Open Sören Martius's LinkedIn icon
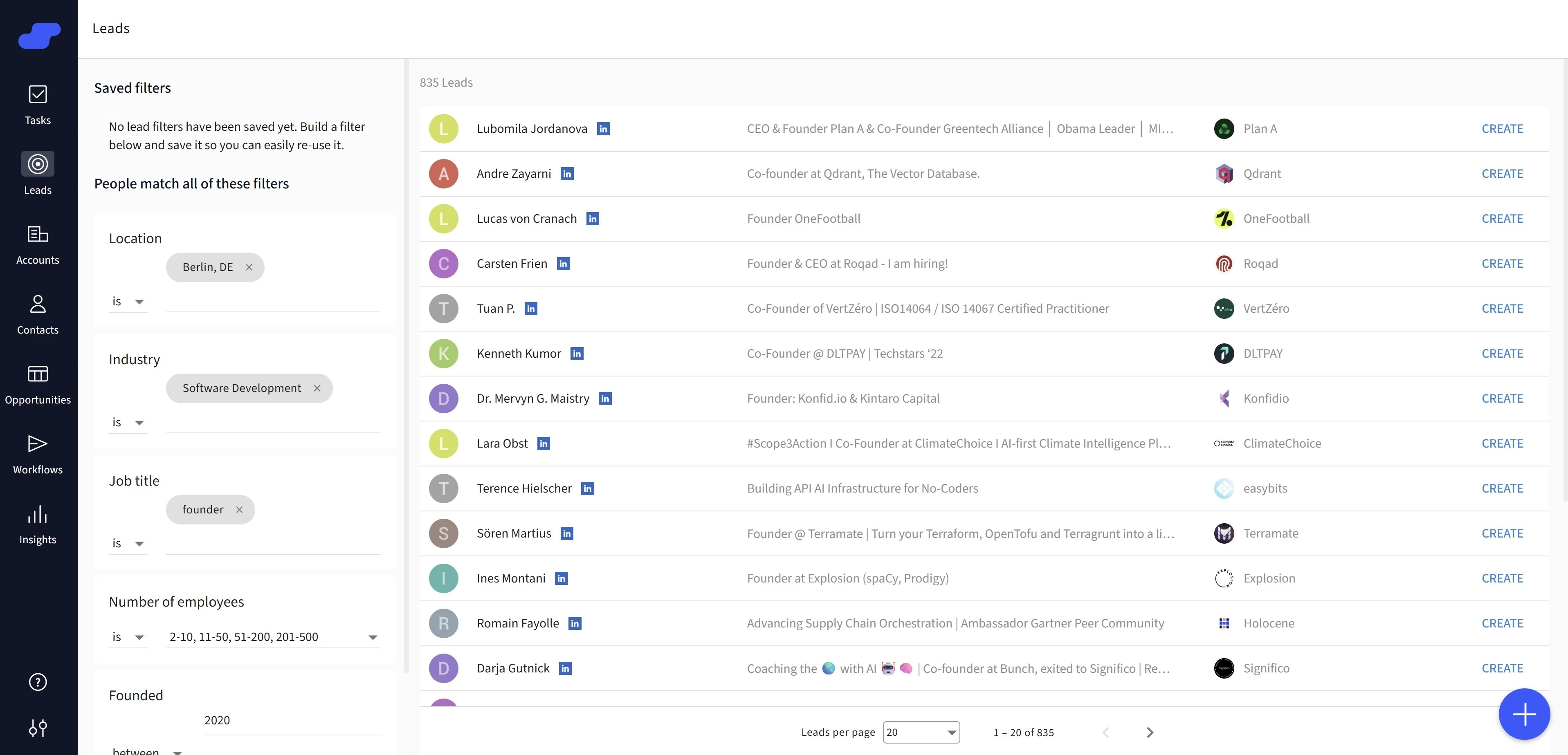 (567, 533)
